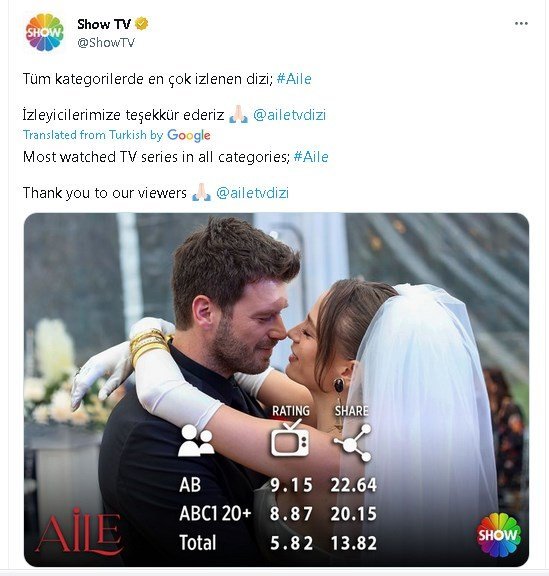Click the Google logo in translation note
Viewport: 549px width, 576px height.
(189, 136)
